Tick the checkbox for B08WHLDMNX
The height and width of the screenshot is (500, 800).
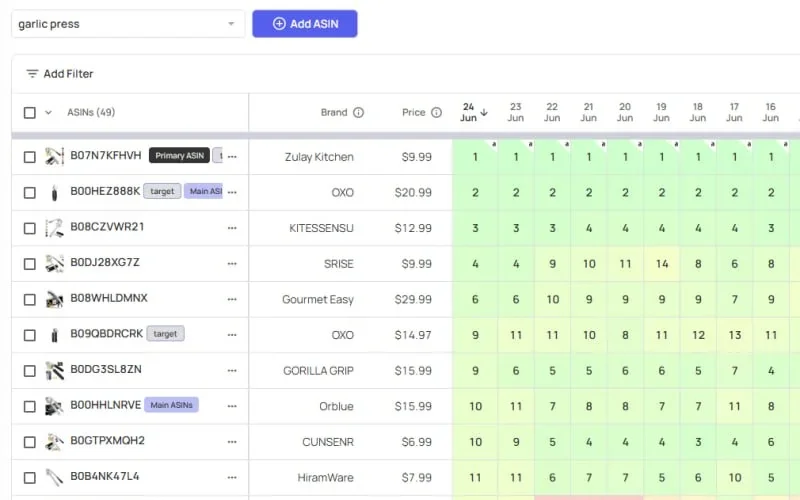pos(30,299)
